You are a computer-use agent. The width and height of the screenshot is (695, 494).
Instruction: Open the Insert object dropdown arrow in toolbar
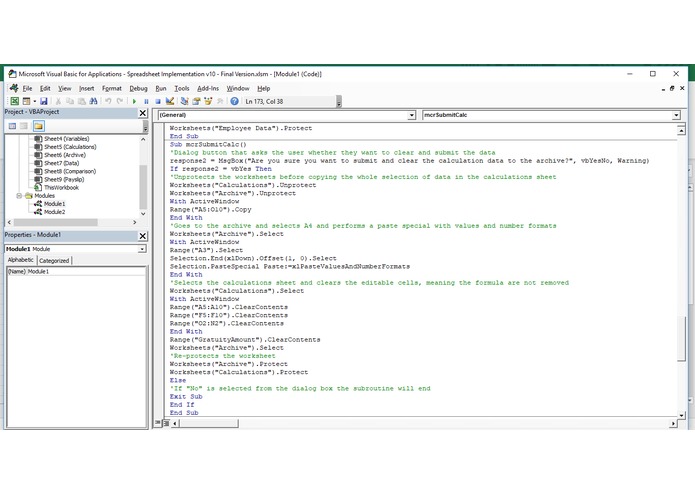[34, 101]
